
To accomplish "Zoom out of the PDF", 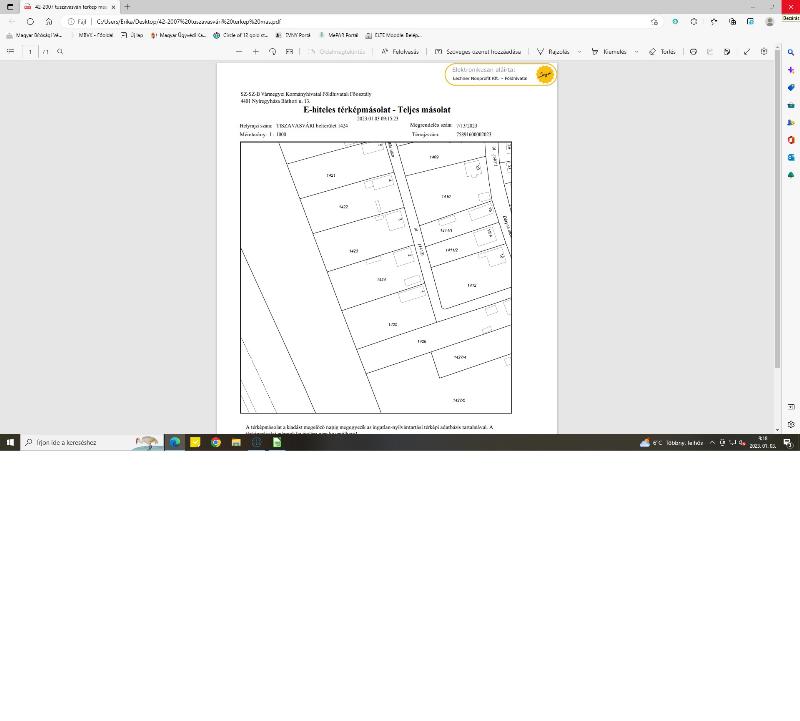I will [x=239, y=52].
